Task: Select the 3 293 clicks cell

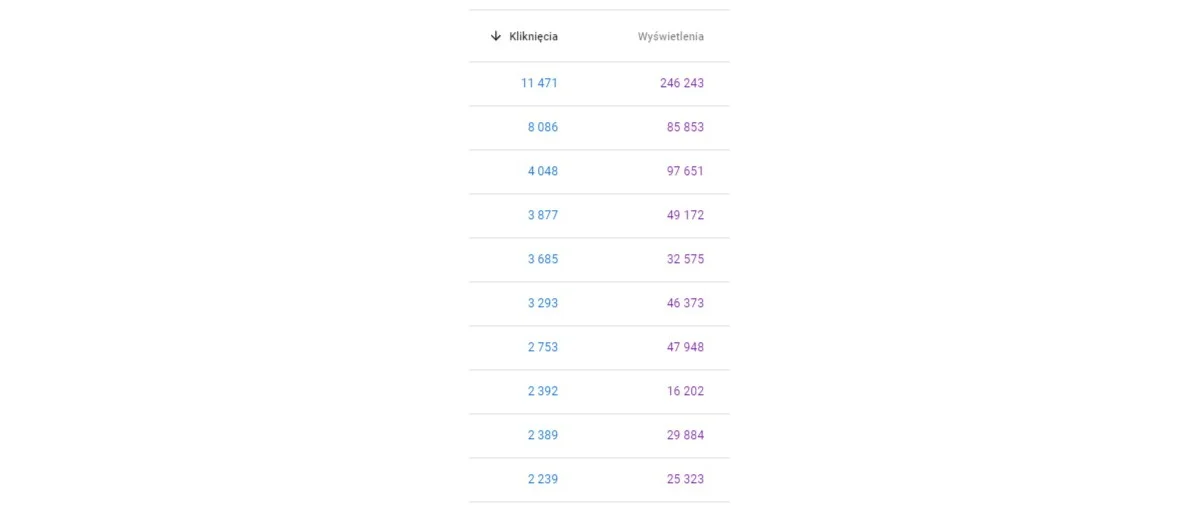Action: click(543, 303)
